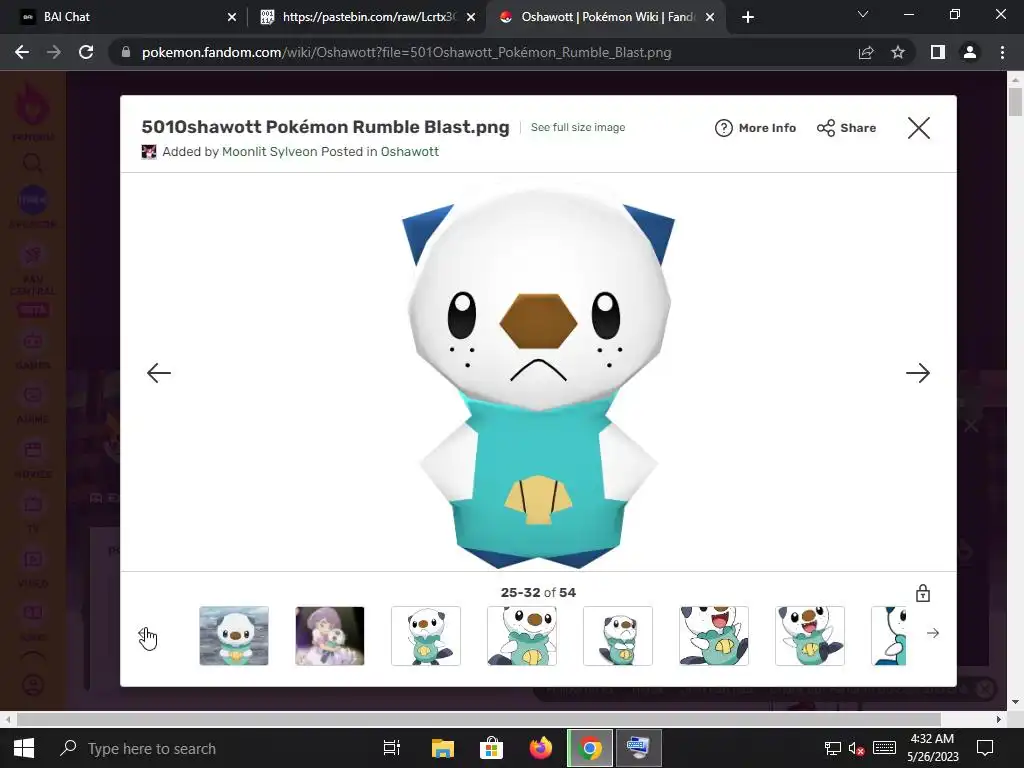Close the Oshawott Pokémon Wiki tab
Image resolution: width=1024 pixels, height=768 pixels.
point(710,17)
